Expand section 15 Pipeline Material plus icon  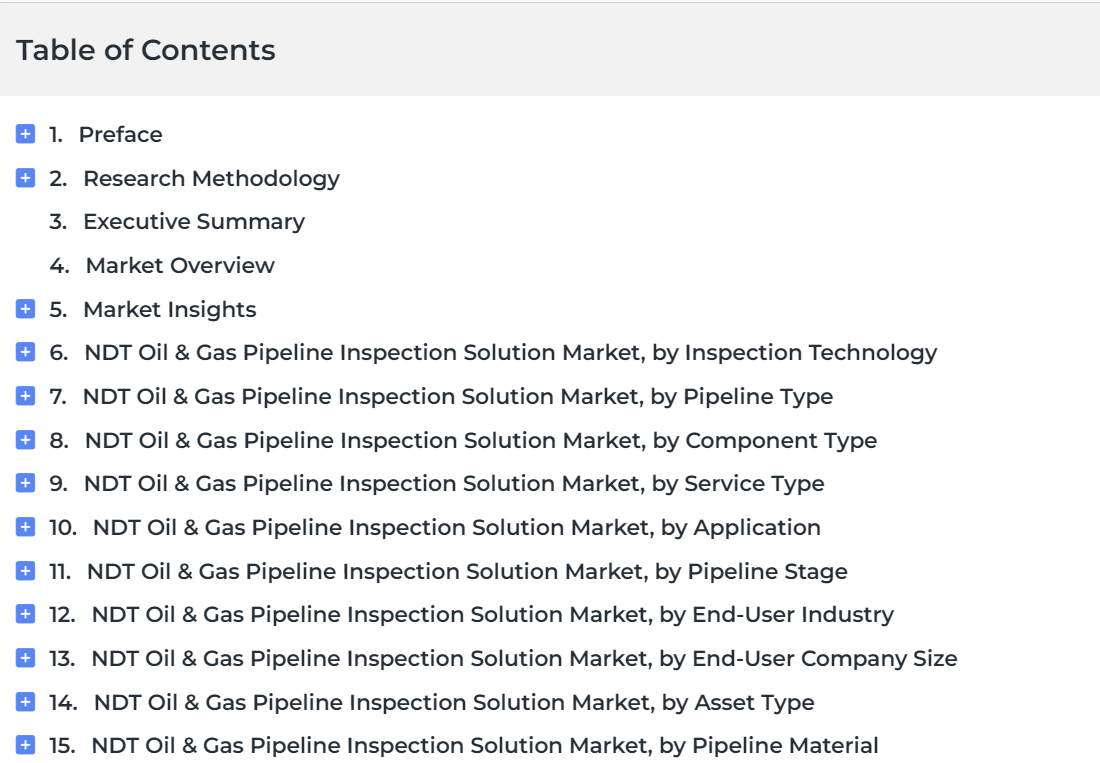pyautogui.click(x=25, y=745)
